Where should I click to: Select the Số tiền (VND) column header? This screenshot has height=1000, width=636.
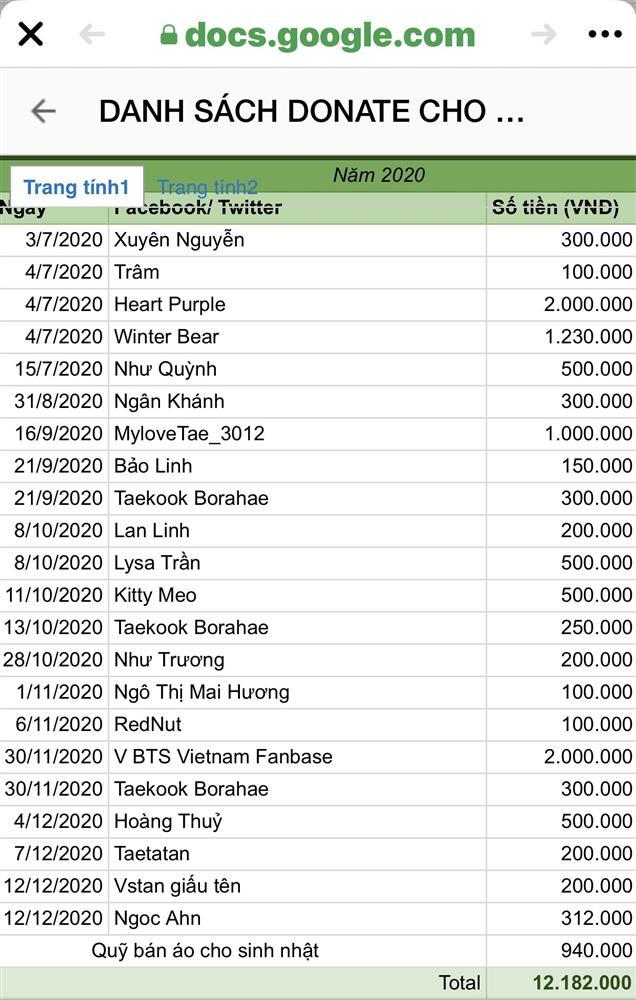556,208
